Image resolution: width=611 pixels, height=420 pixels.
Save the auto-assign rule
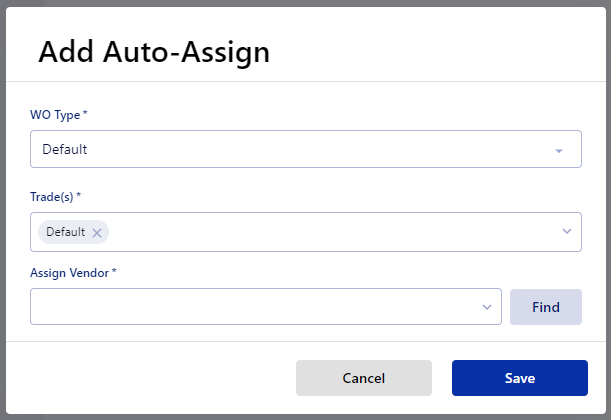[519, 378]
